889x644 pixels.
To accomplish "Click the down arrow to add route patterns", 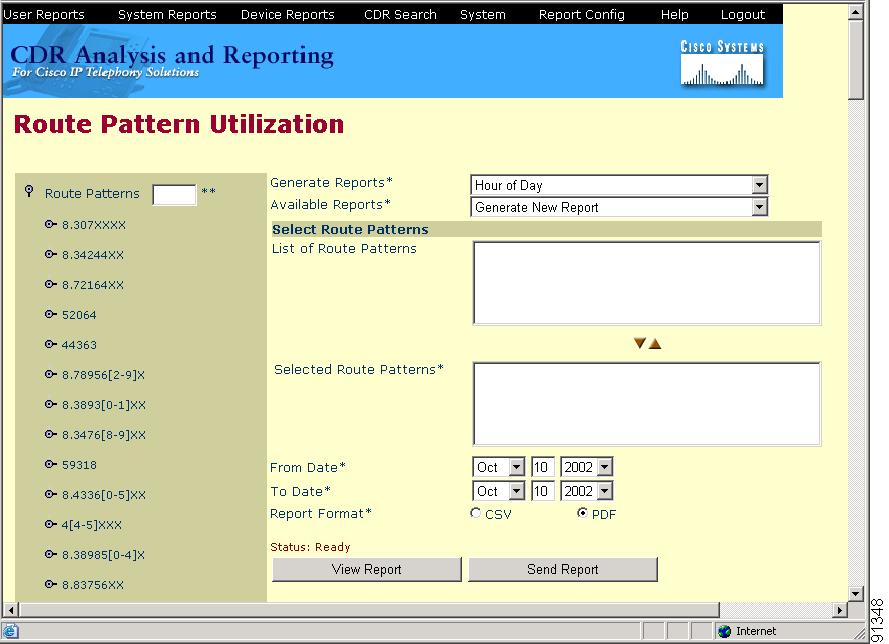I will click(x=640, y=343).
